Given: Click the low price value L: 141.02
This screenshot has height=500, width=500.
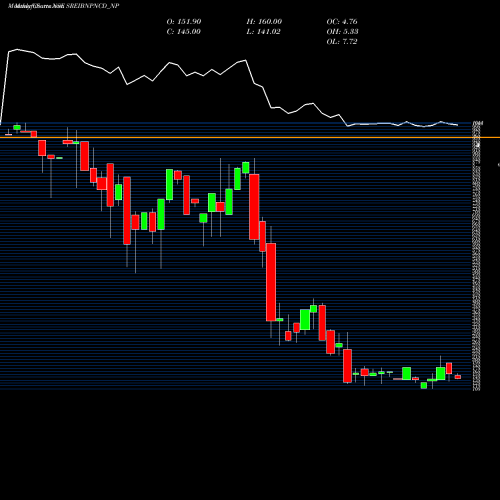Looking at the screenshot, I should pos(263,32).
